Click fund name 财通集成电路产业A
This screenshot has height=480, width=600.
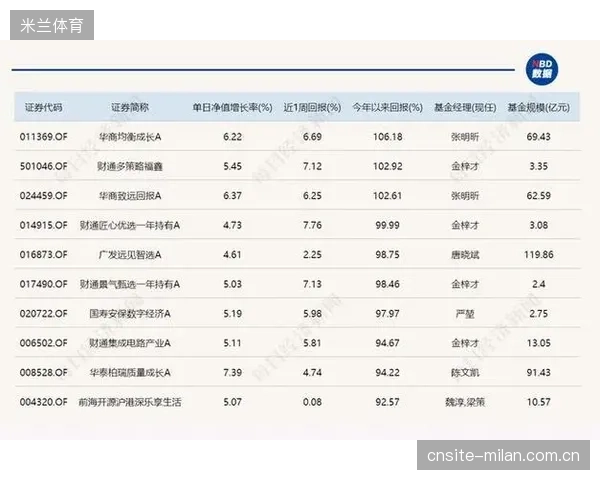click(130, 343)
